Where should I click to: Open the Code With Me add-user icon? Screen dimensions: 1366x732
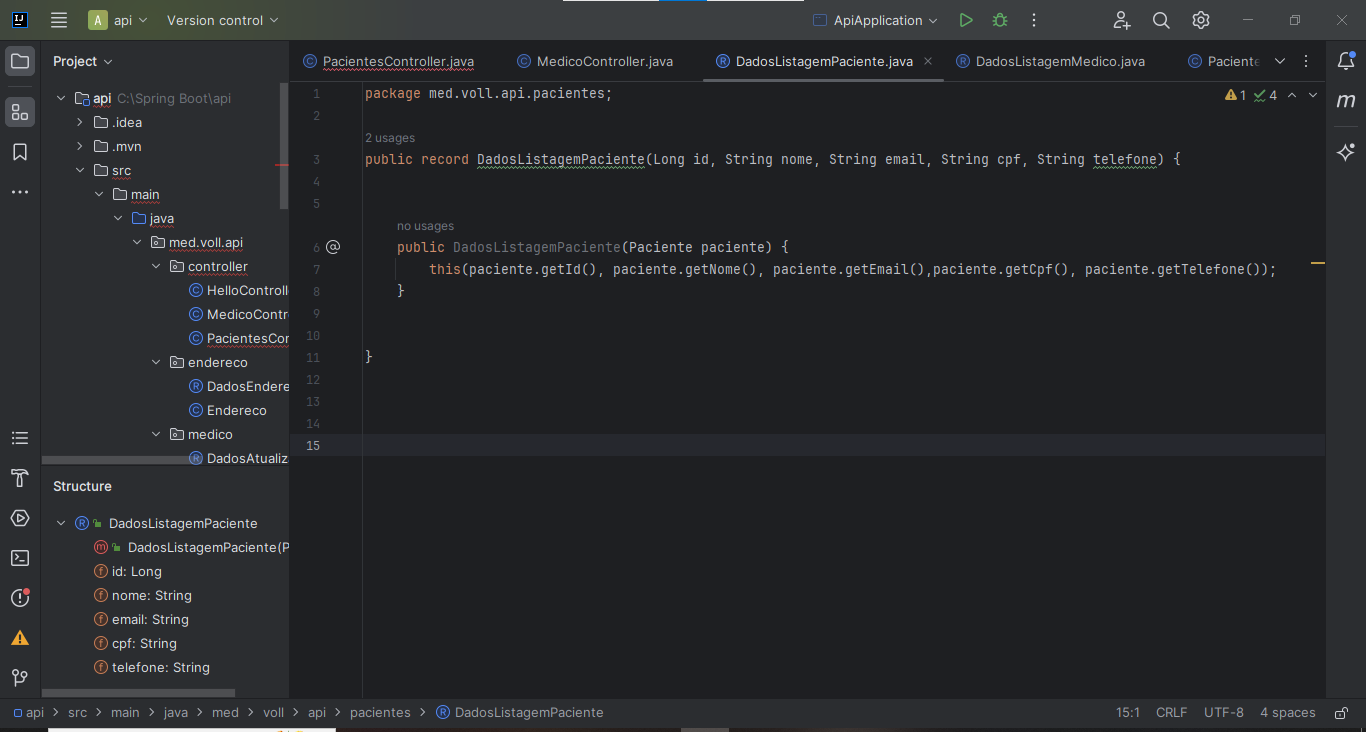(x=1122, y=20)
